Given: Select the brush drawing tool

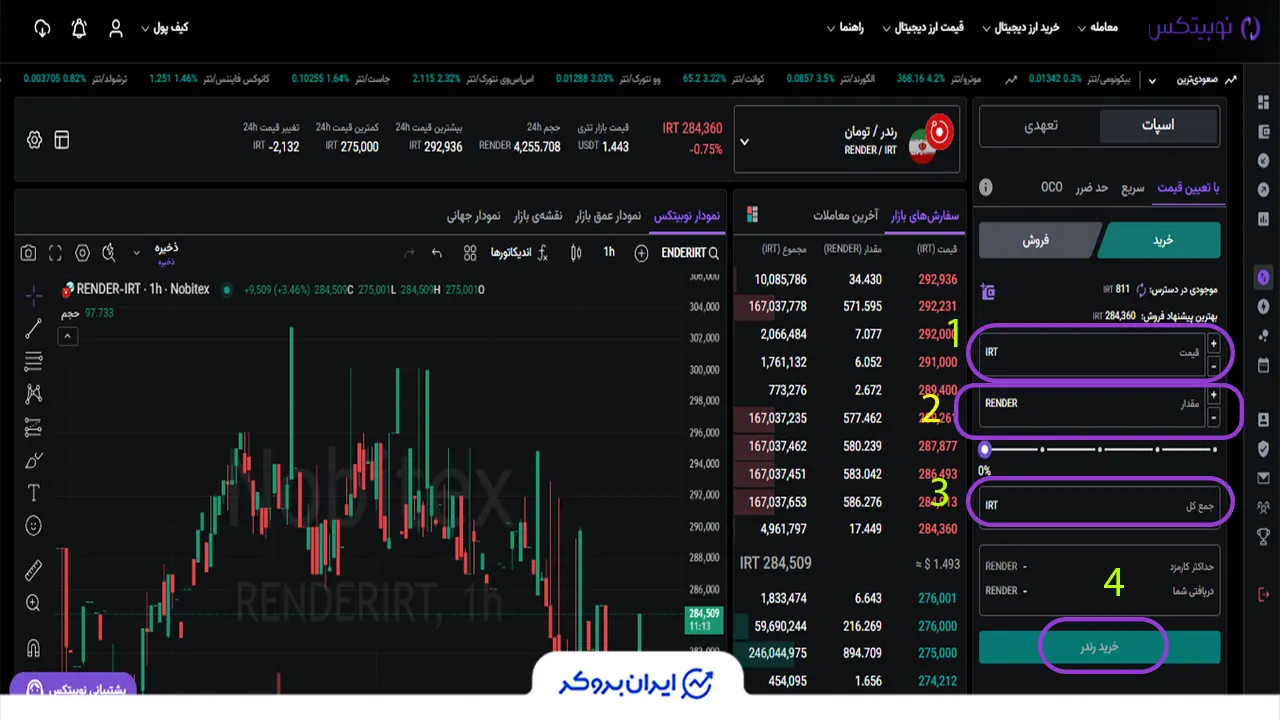Looking at the screenshot, I should (x=34, y=460).
